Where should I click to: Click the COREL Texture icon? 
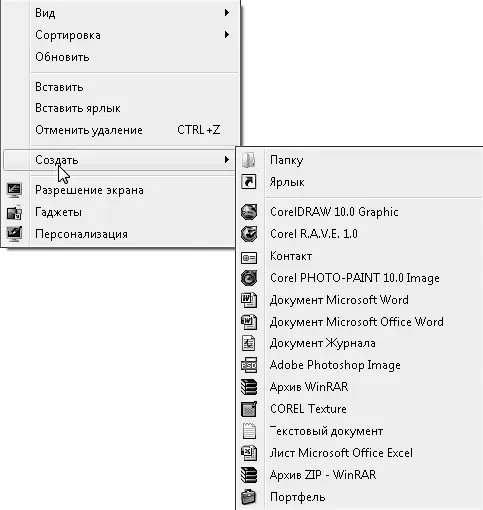[249, 409]
